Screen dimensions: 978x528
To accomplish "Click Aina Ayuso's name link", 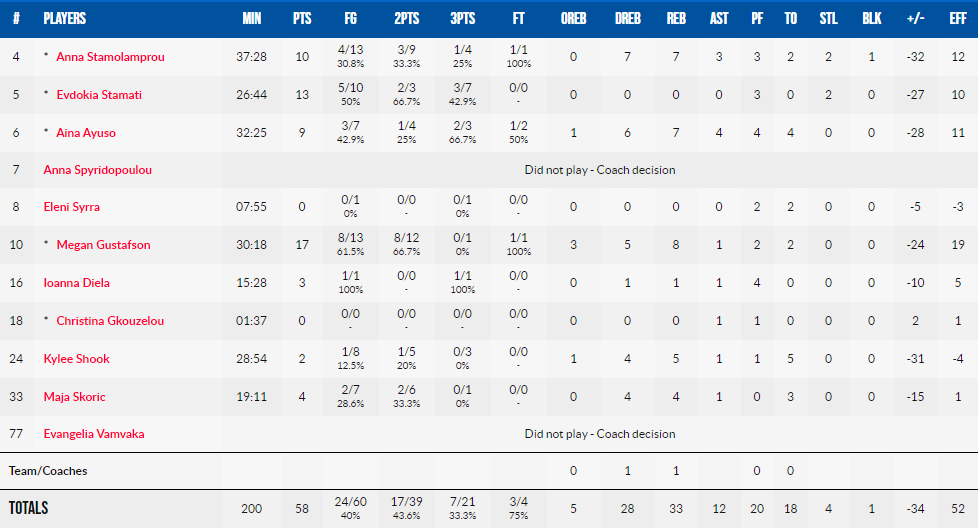I will [x=86, y=133].
